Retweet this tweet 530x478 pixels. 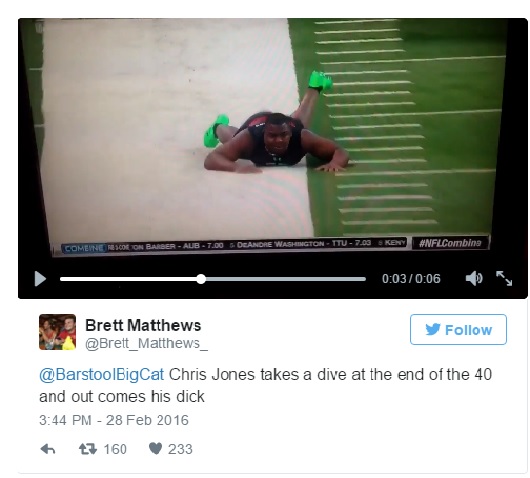88,449
